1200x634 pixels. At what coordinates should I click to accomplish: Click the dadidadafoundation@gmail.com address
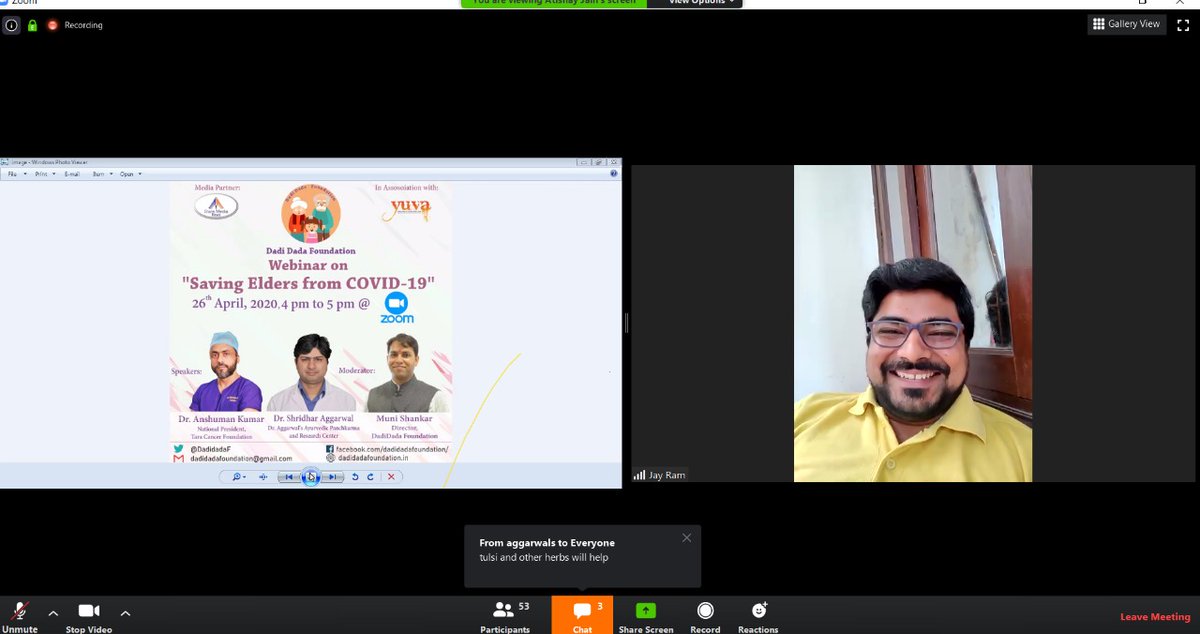coord(240,458)
